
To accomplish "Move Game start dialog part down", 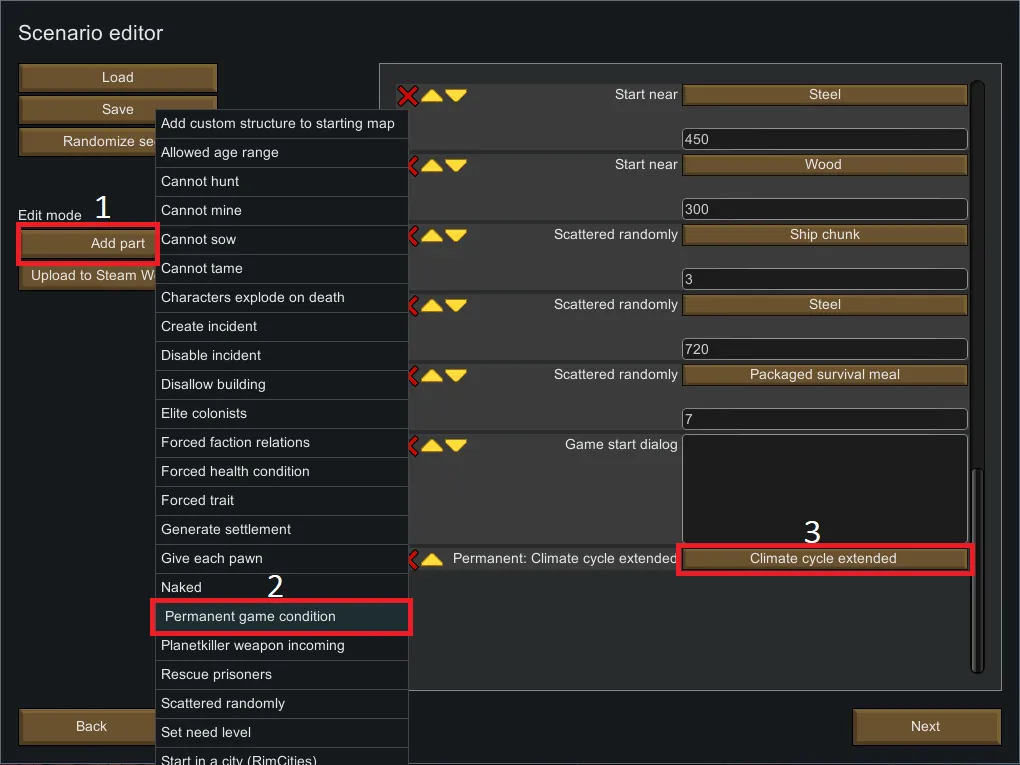I will coord(456,445).
